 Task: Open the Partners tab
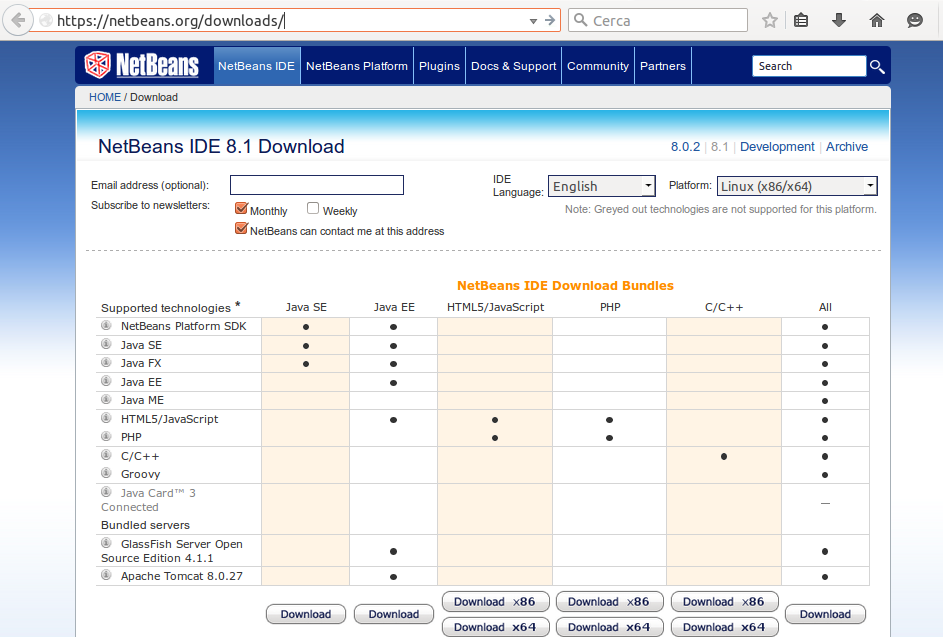point(663,66)
